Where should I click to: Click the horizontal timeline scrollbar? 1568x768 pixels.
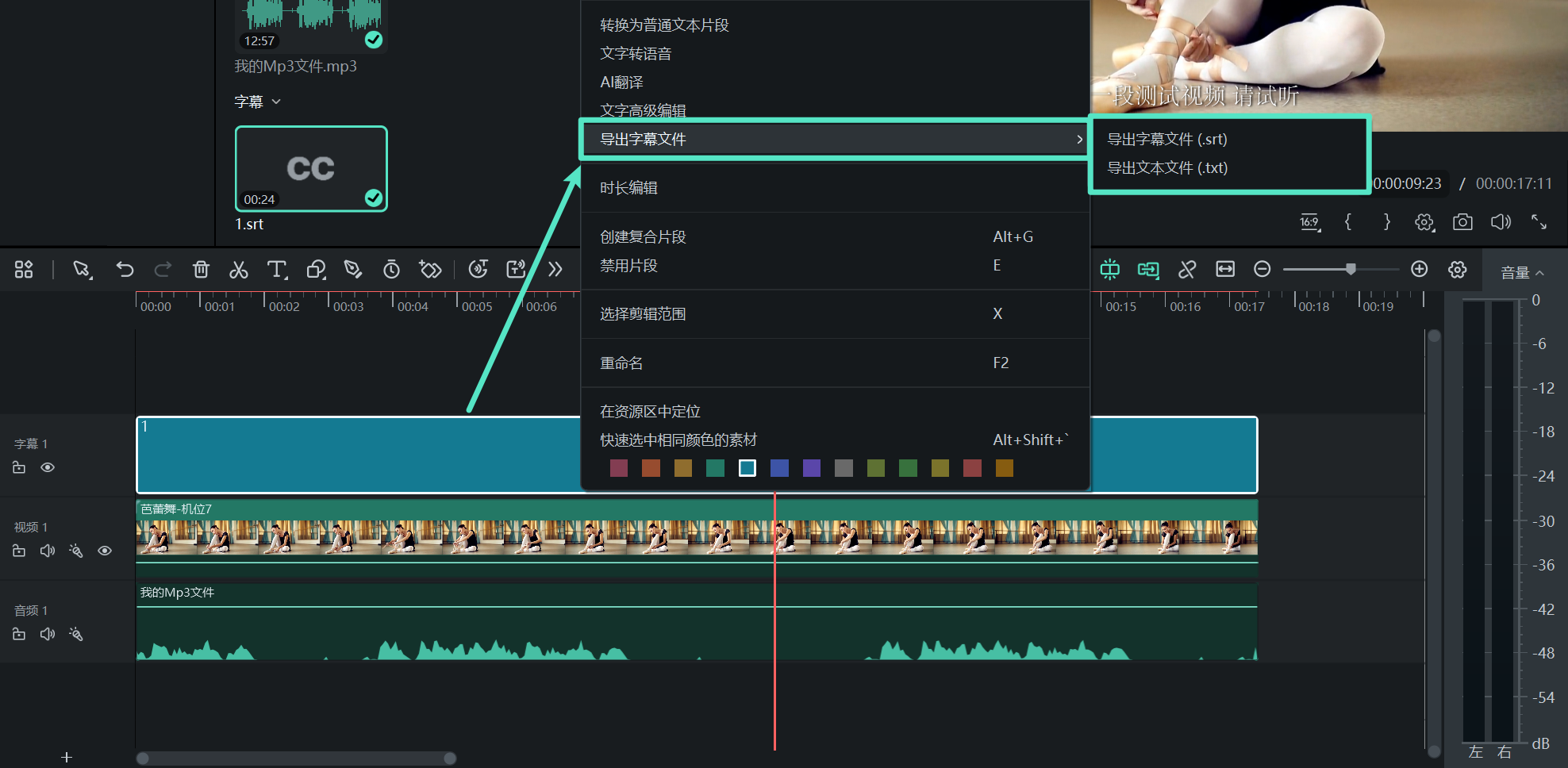(x=296, y=758)
